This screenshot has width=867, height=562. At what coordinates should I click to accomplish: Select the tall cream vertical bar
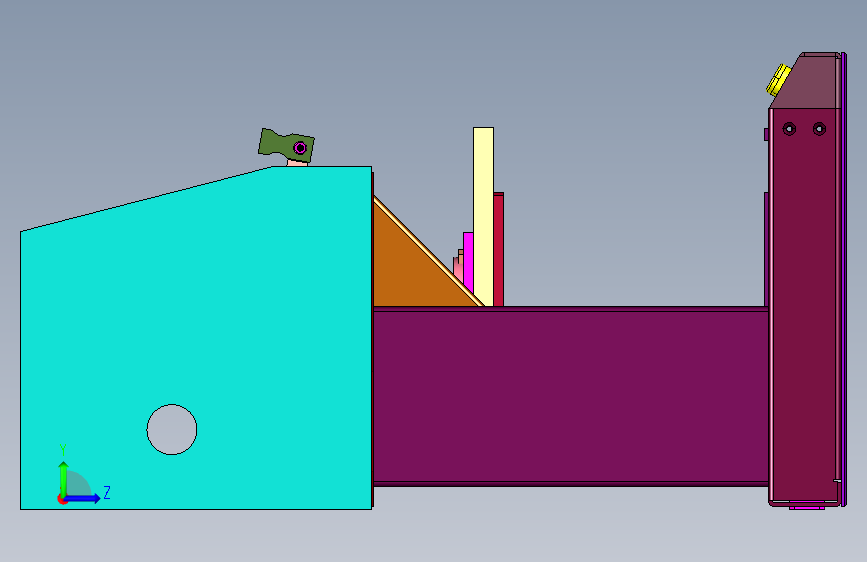click(483, 216)
